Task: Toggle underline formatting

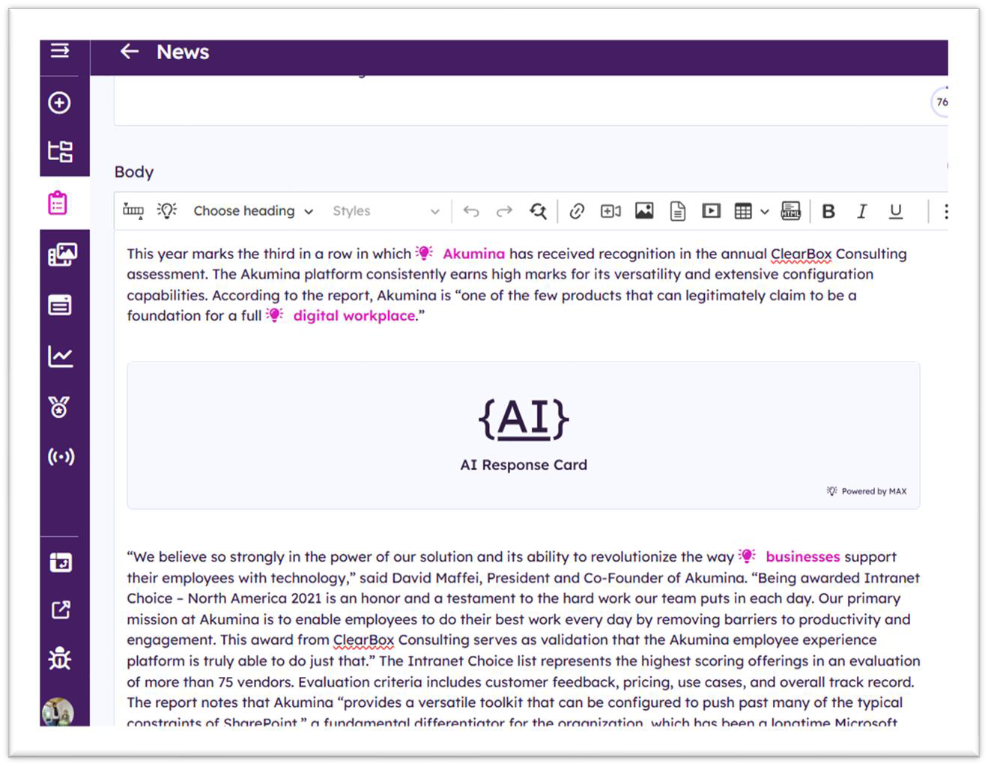Action: click(895, 211)
